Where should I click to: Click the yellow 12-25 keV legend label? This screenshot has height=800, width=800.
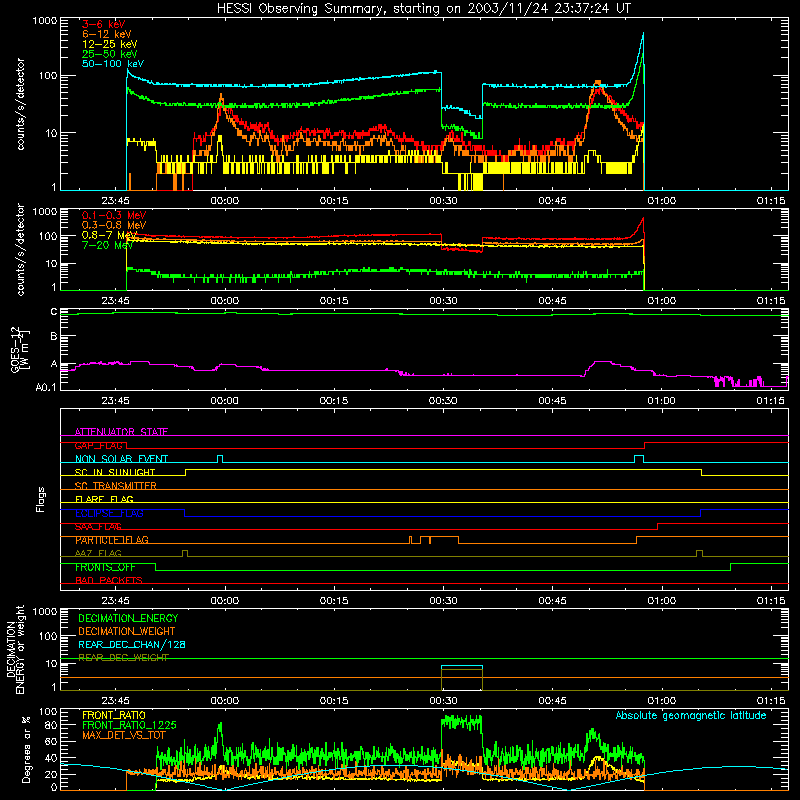(x=109, y=44)
